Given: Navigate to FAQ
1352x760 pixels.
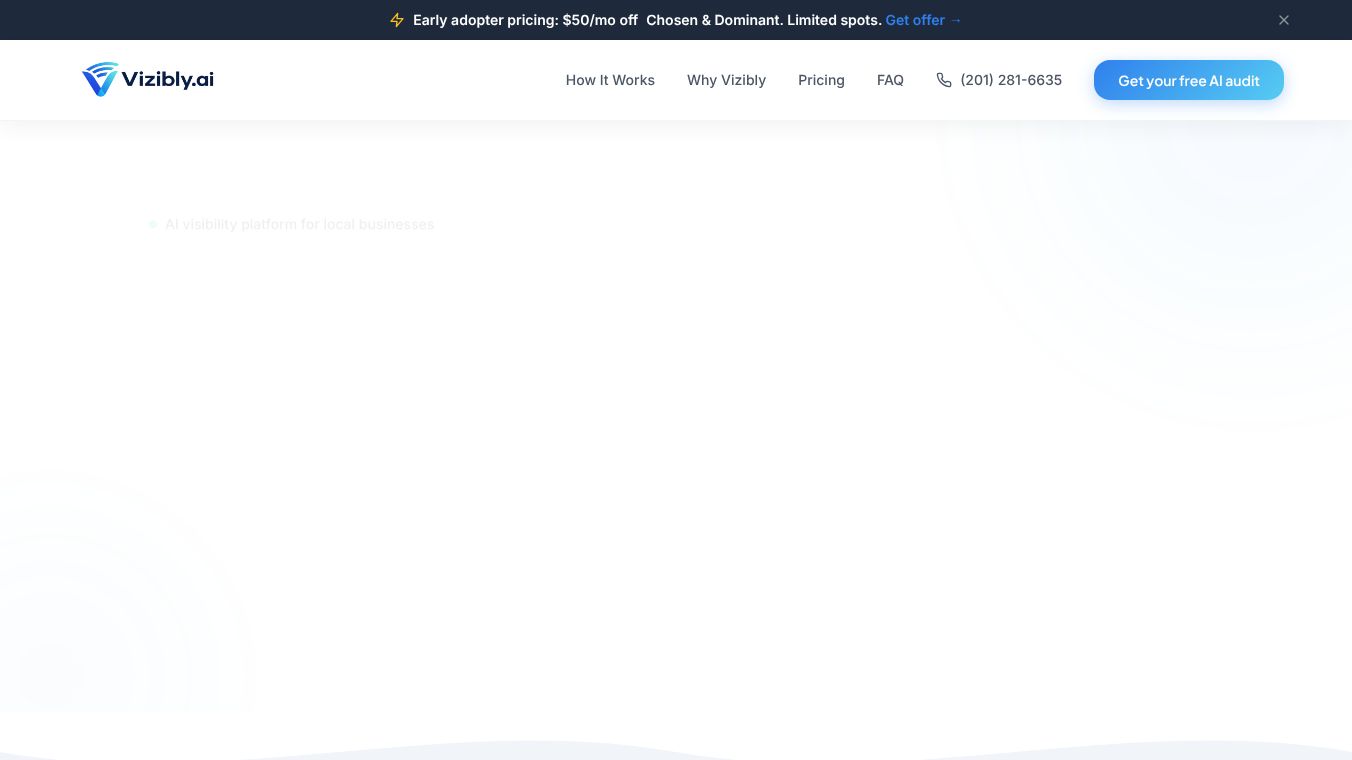Looking at the screenshot, I should (x=890, y=80).
